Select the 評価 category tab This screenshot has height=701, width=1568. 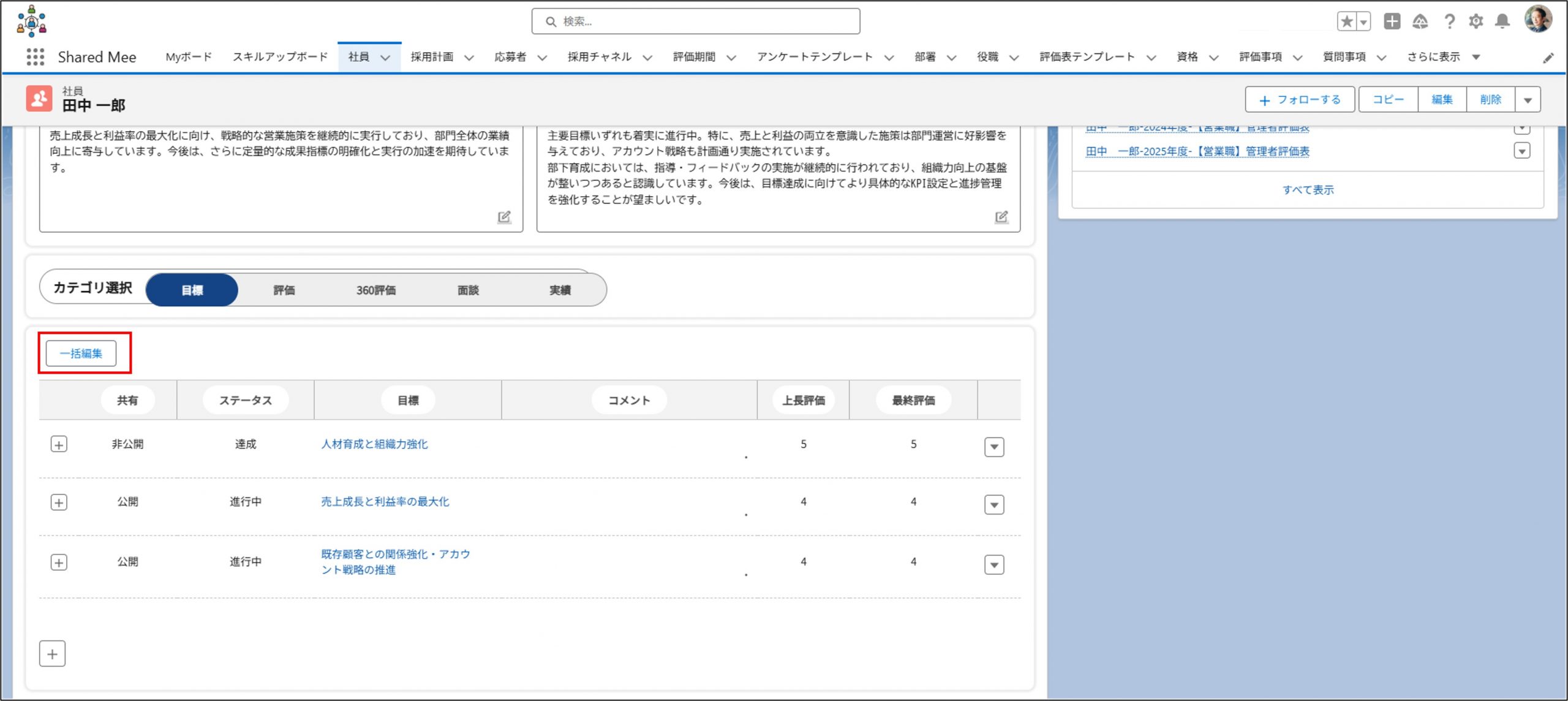284,290
